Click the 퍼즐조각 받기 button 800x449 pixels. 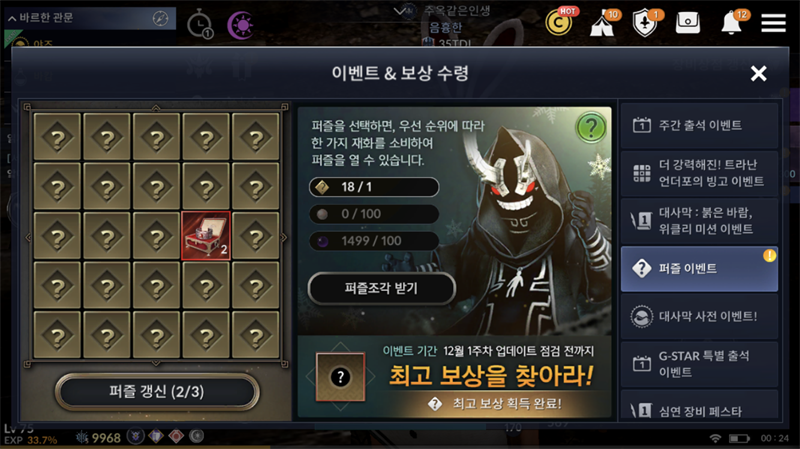click(x=381, y=288)
